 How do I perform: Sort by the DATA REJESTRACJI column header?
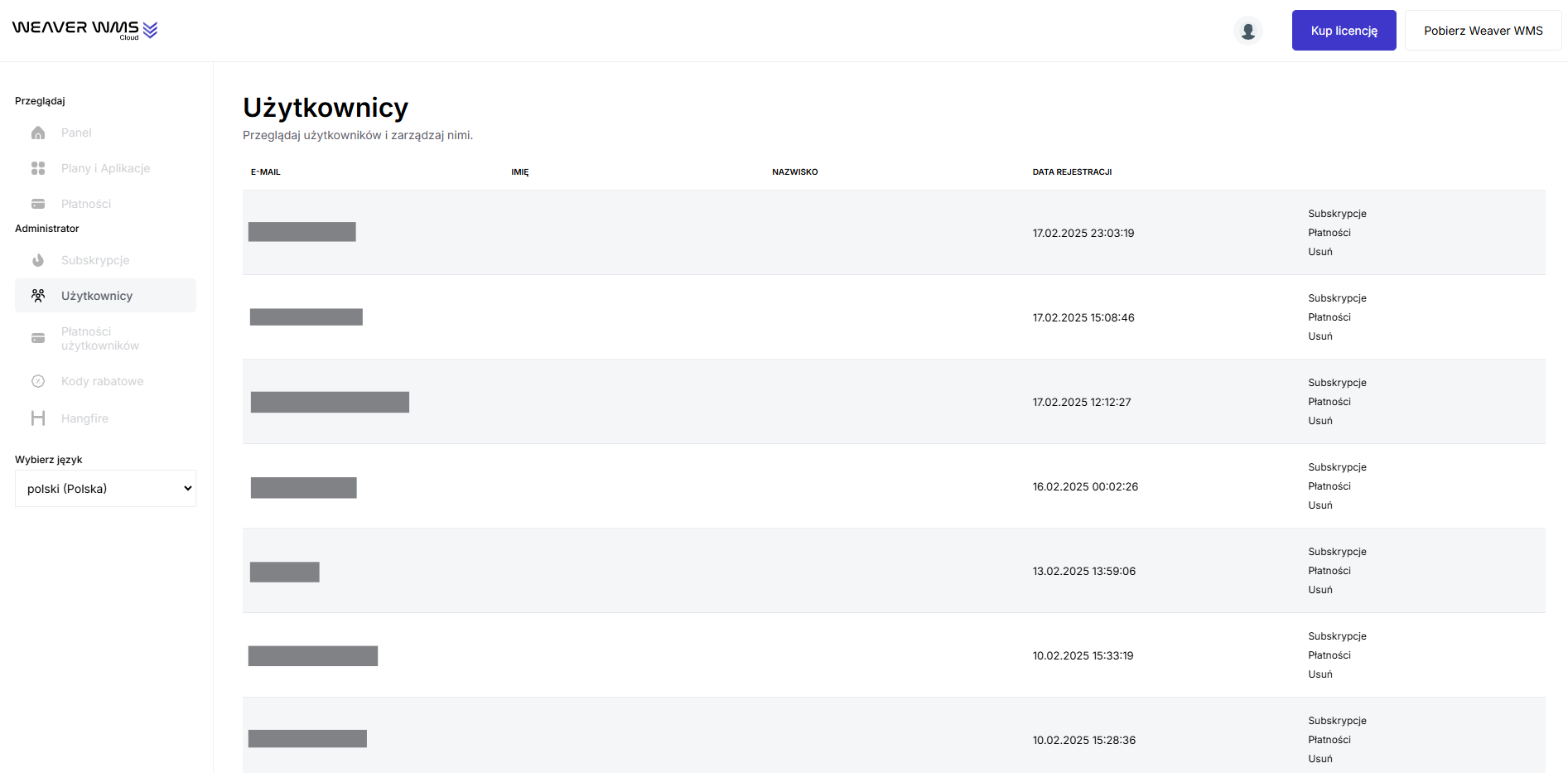click(1072, 172)
